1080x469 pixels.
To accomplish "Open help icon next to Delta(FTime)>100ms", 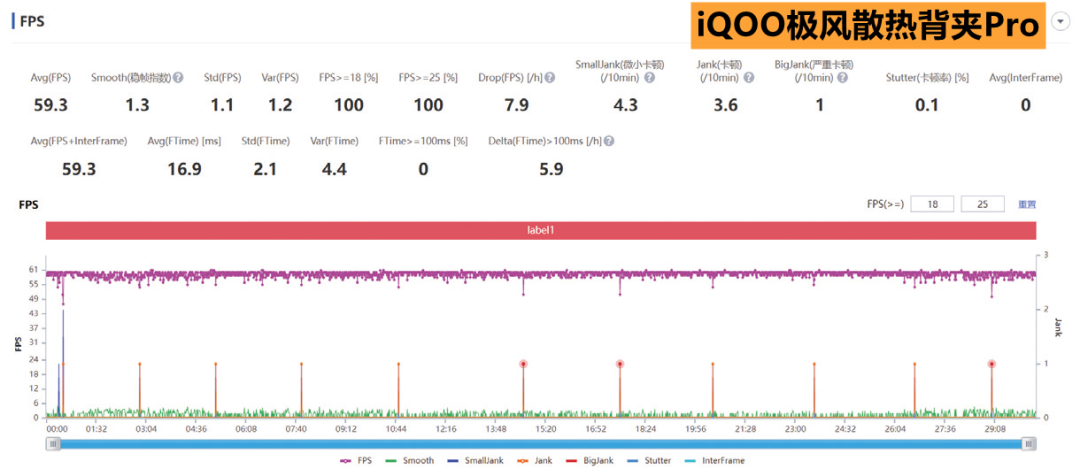I will tap(609, 140).
